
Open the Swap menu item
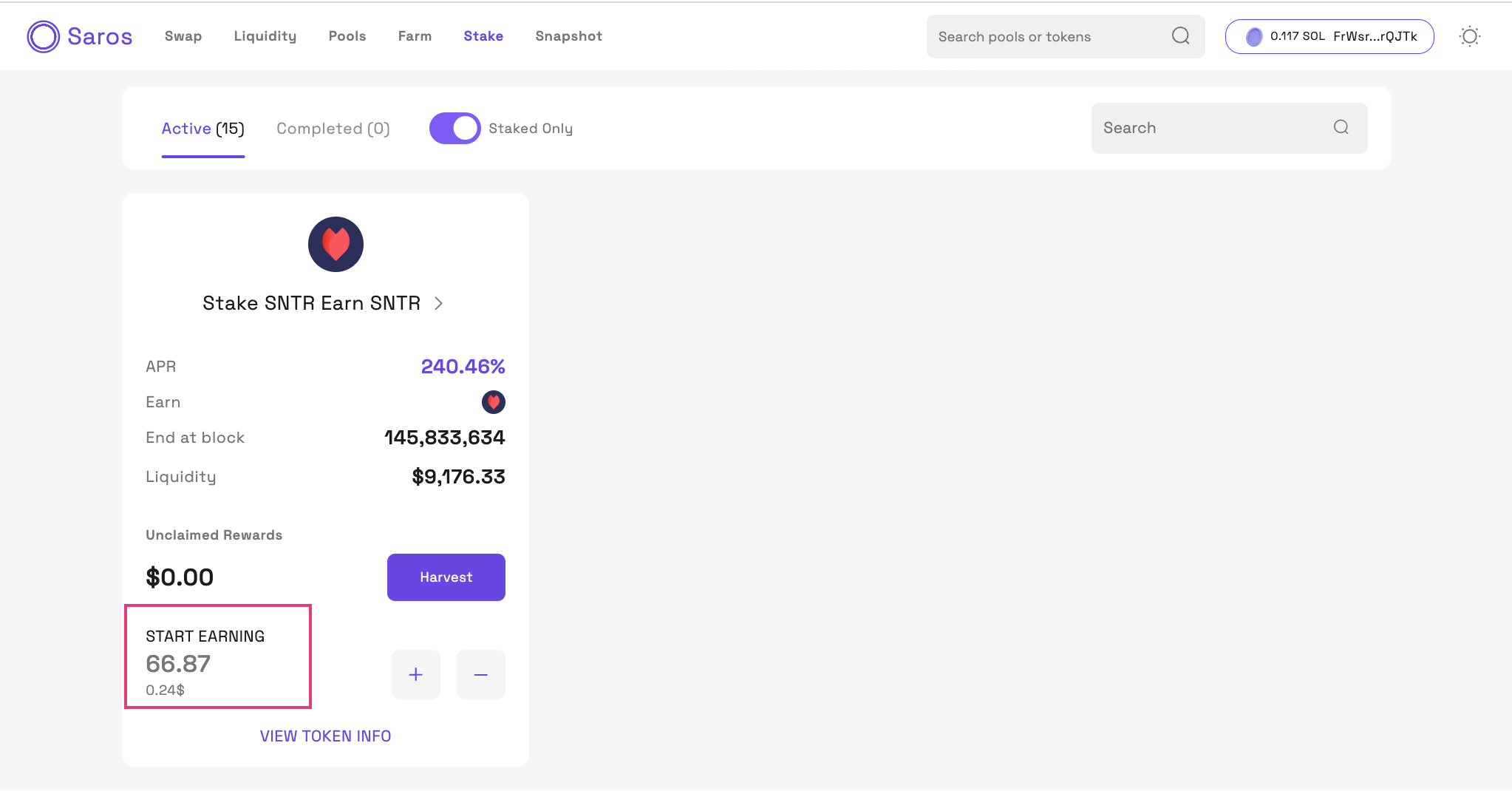click(x=183, y=36)
